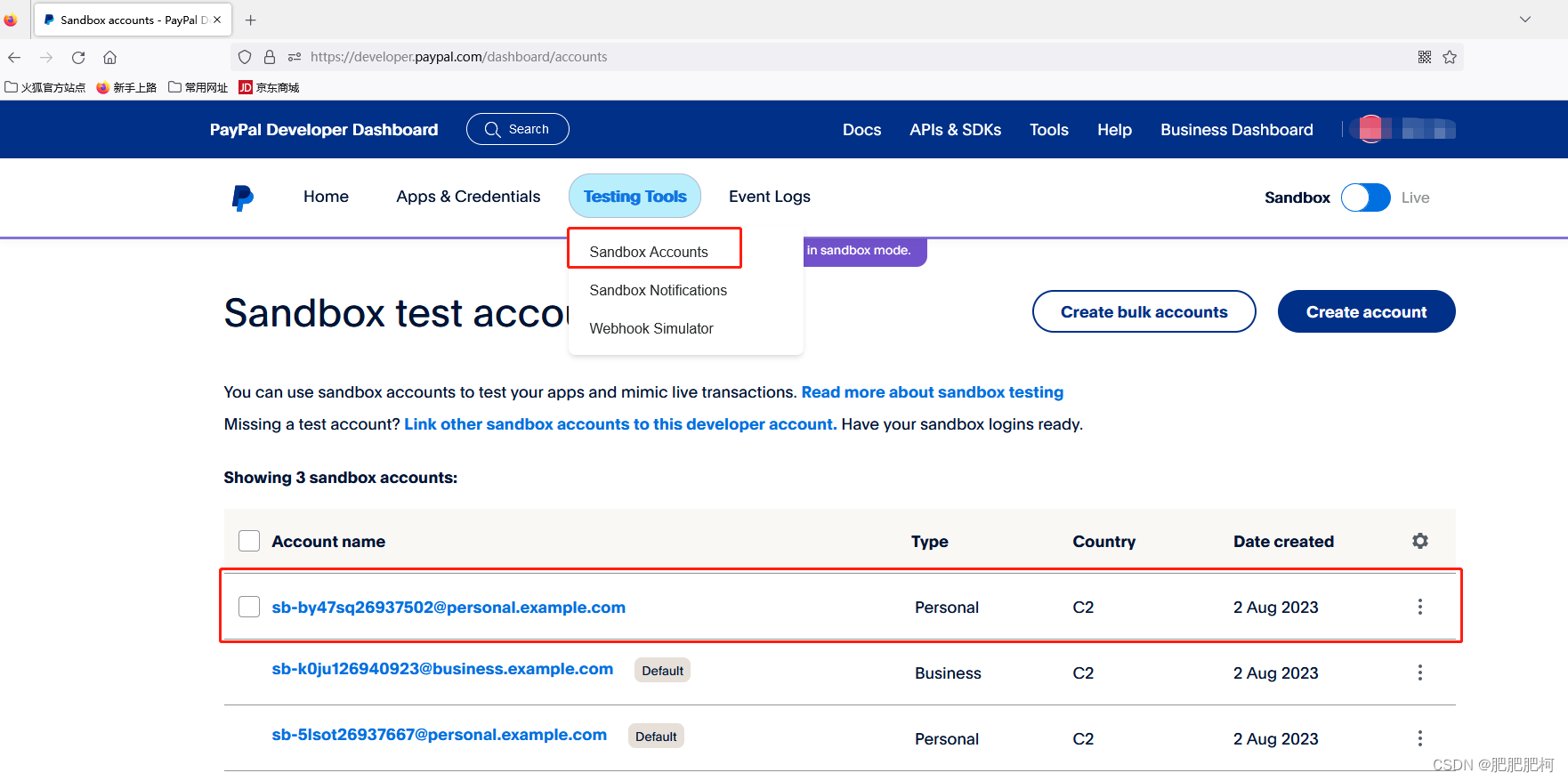The image size is (1568, 781).
Task: Open options menu for sb-5lsot26937667 account
Action: 1420,738
